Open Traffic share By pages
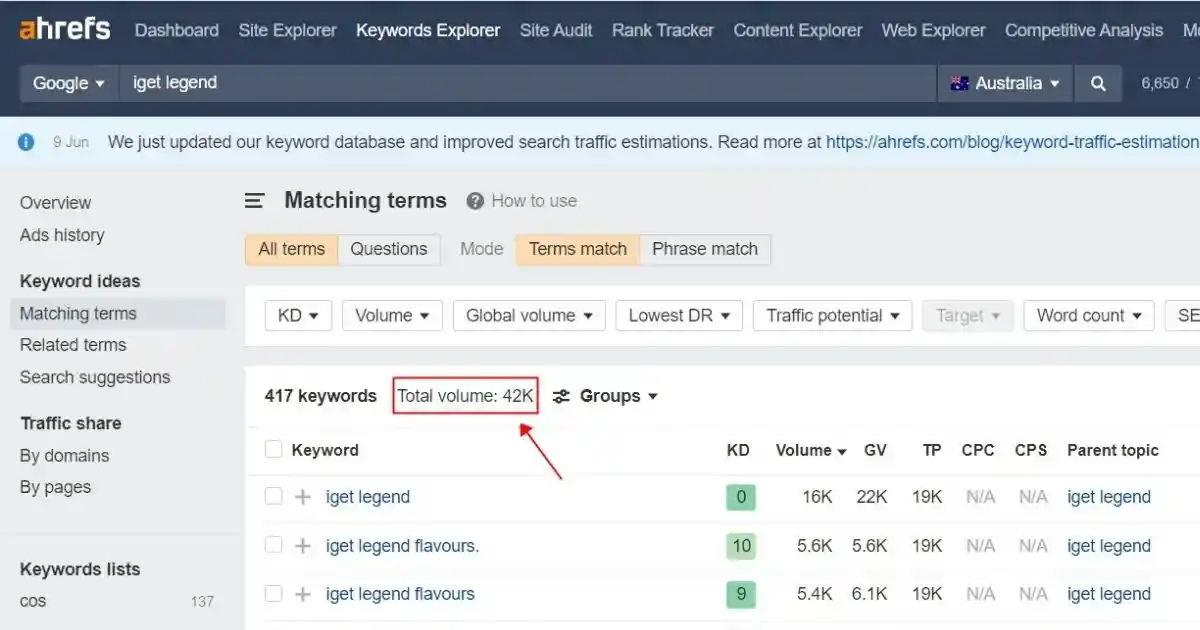This screenshot has height=630, width=1200. 55,487
